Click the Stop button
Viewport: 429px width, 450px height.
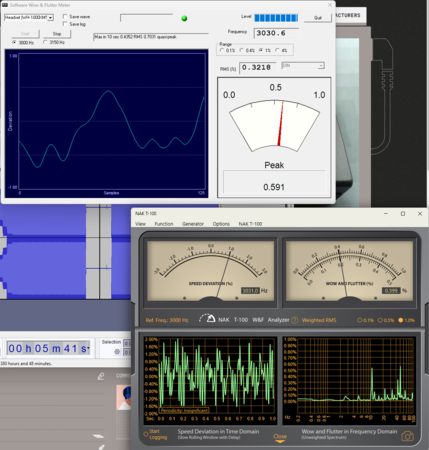click(57, 34)
